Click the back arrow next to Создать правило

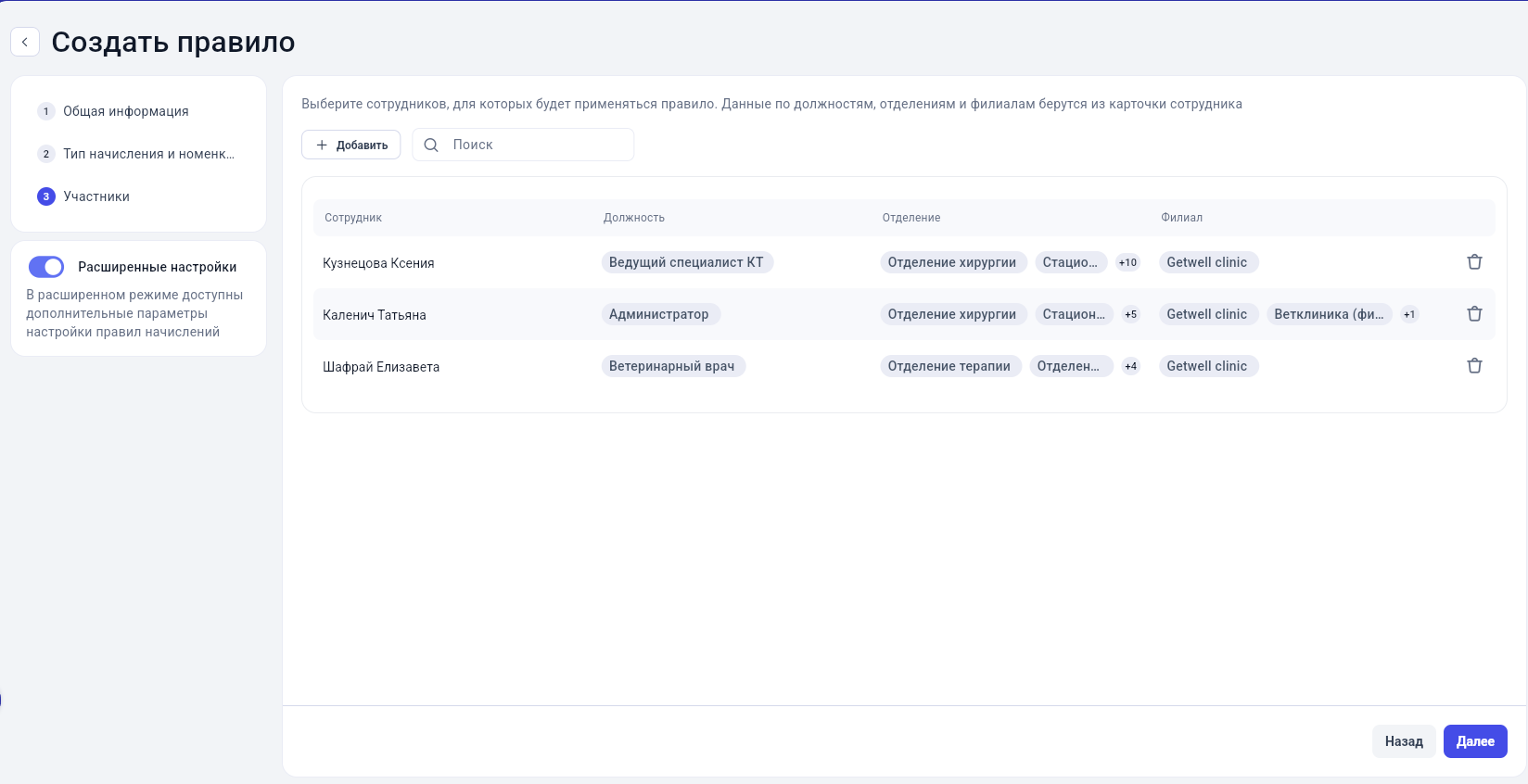25,42
